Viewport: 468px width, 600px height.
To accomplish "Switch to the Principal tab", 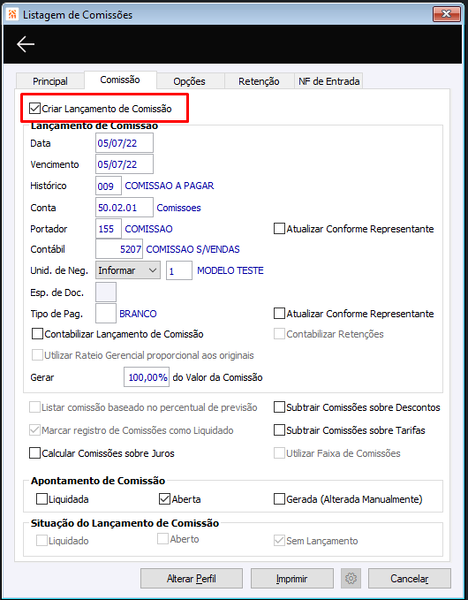I will coord(50,81).
